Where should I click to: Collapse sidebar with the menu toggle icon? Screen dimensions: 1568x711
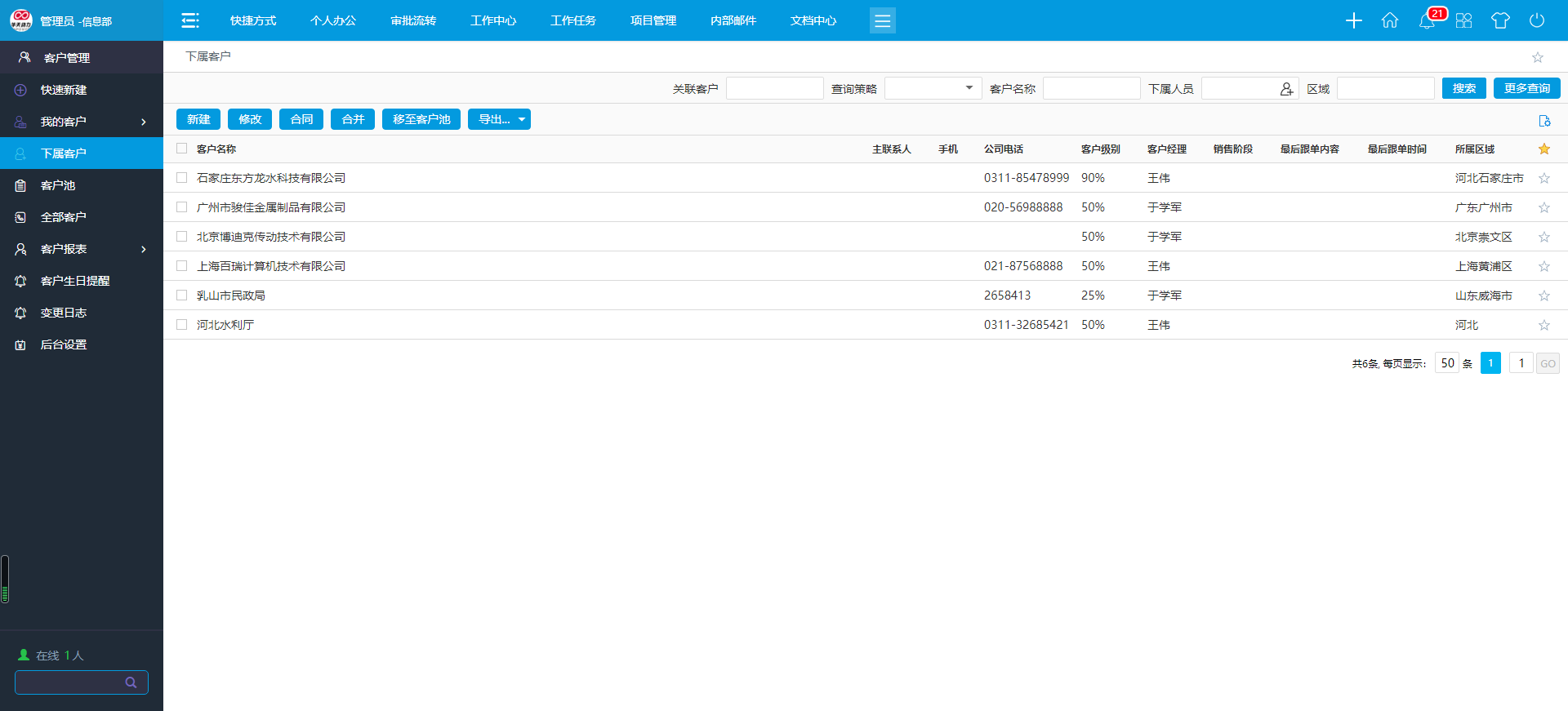coord(190,20)
